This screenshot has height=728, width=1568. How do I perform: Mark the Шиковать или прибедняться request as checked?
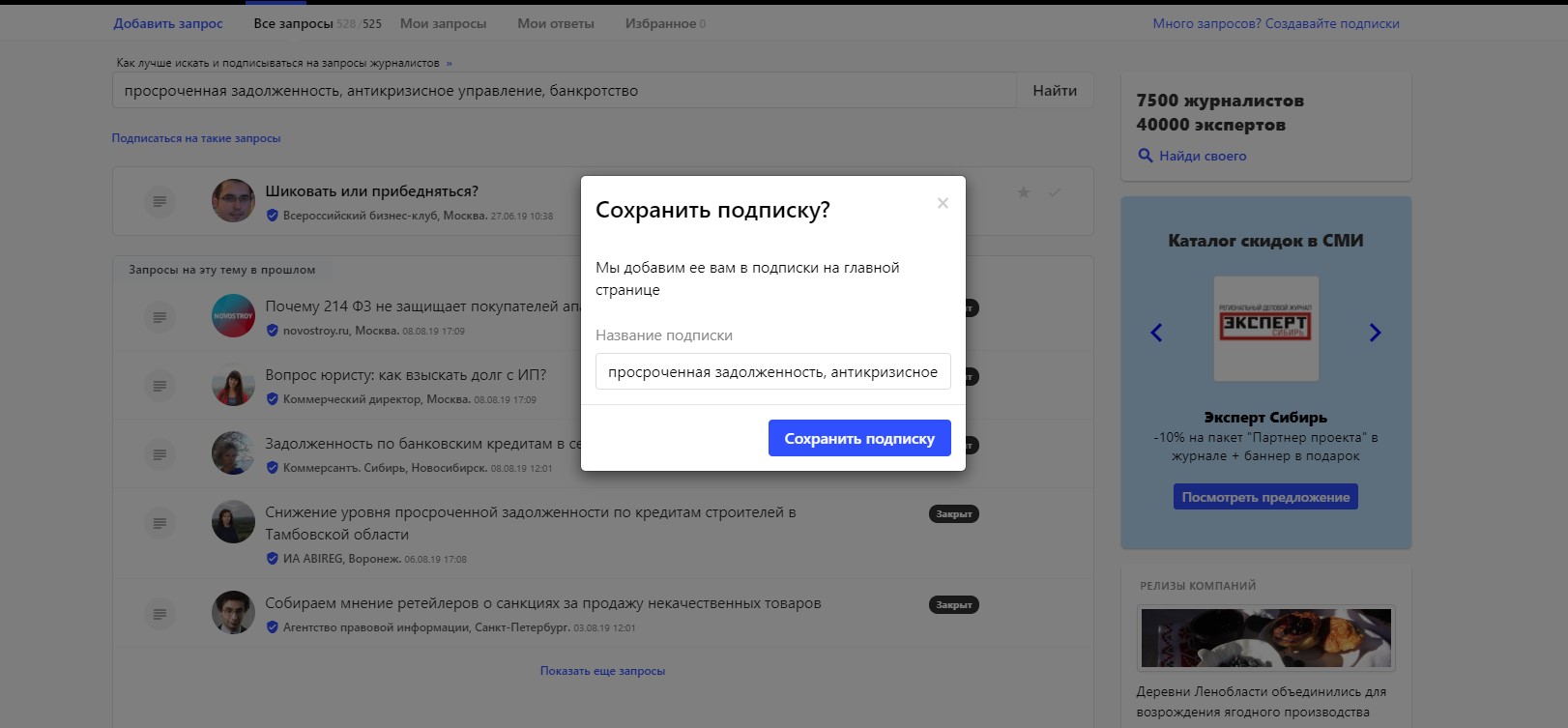tap(1055, 192)
